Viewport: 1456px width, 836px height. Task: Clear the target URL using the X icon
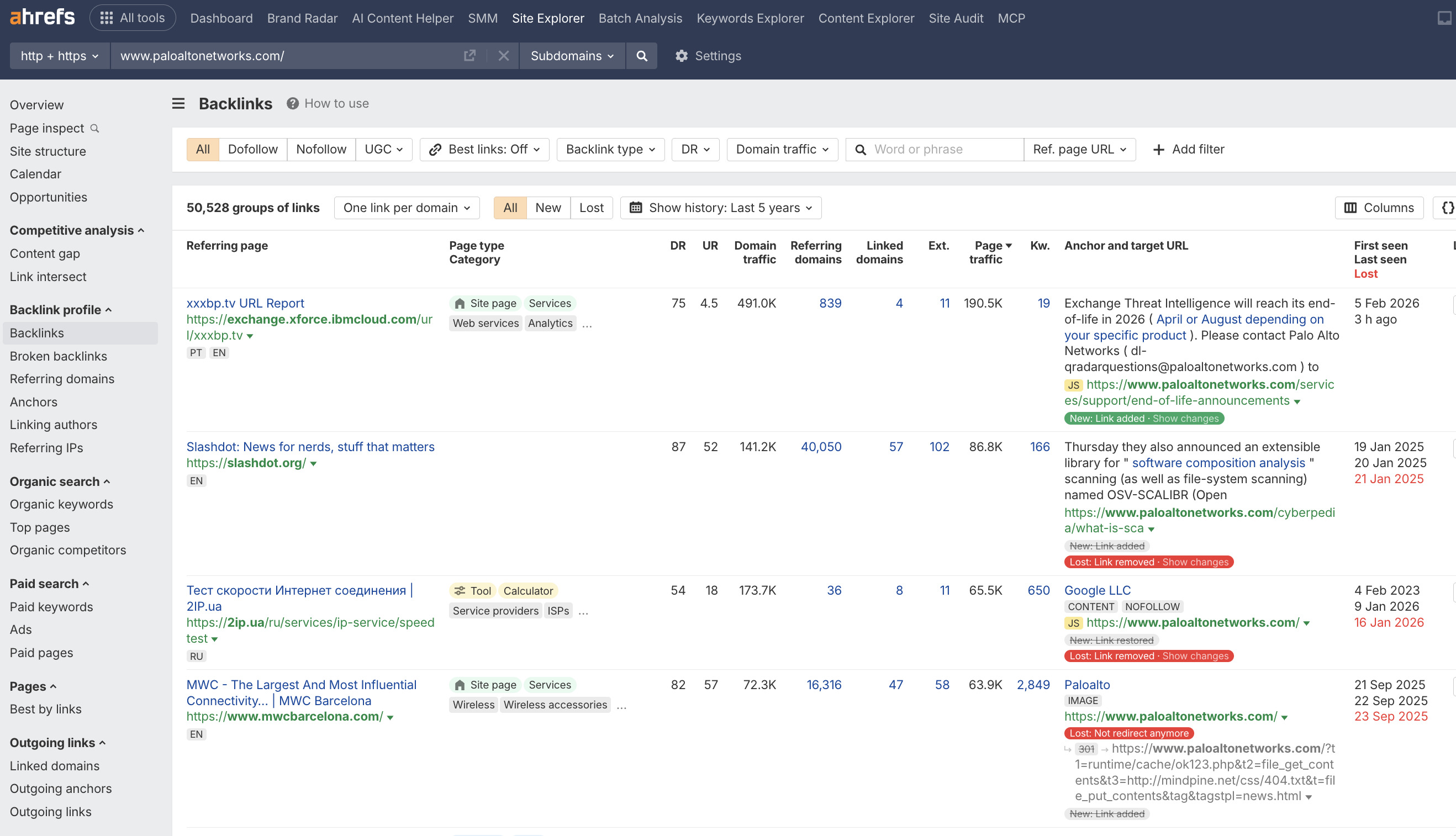tap(504, 56)
